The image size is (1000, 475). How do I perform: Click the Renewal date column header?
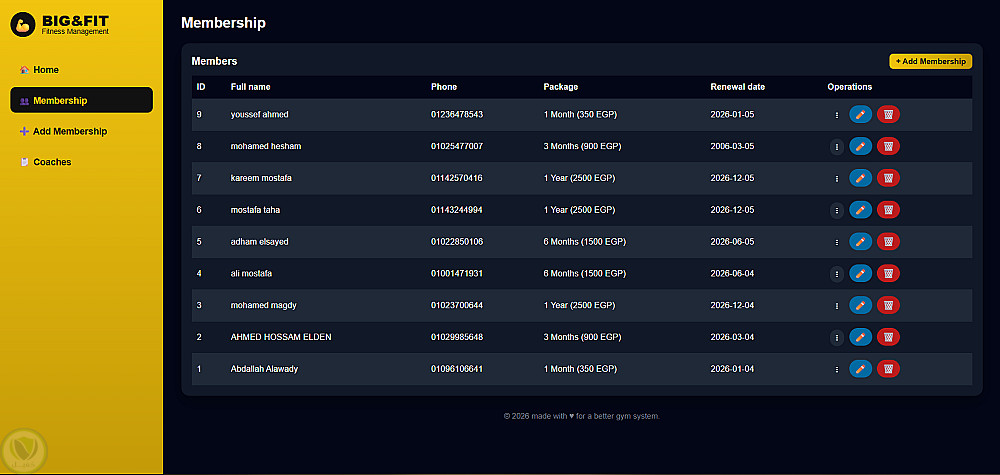pos(737,87)
